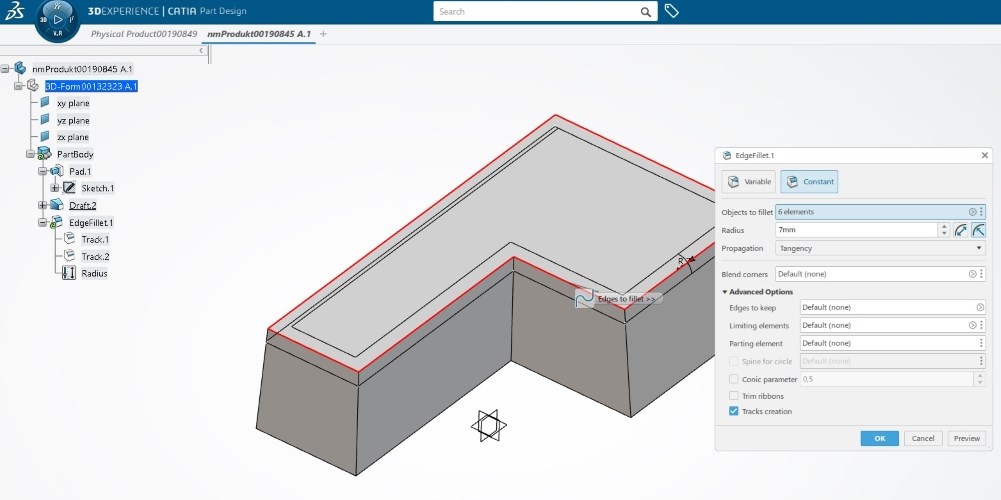Click the Cancel button
This screenshot has width=1001, height=500.
point(923,438)
